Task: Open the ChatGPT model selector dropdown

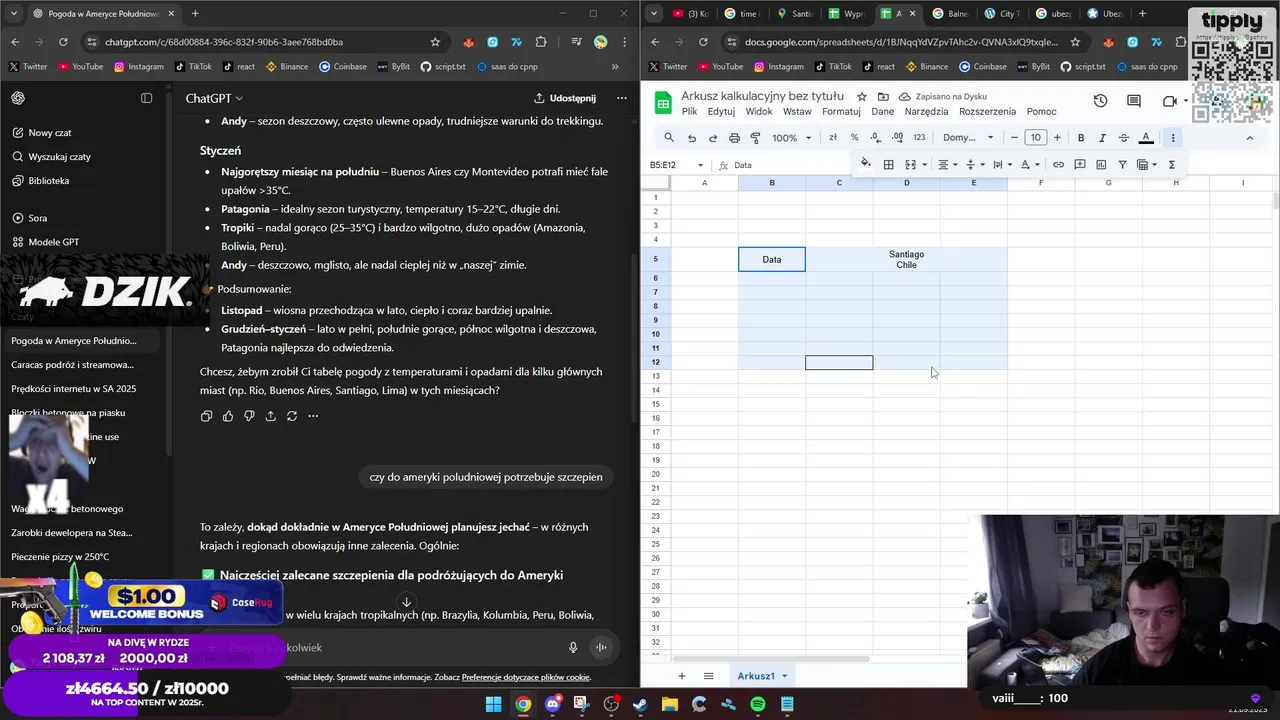Action: point(214,98)
